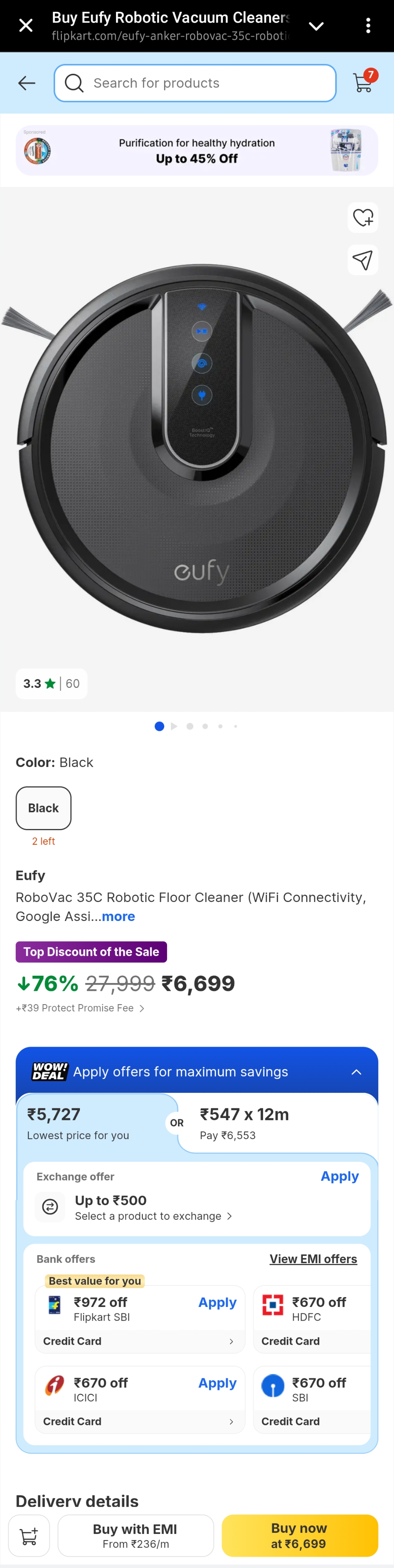
Task: Apply the exchange offer
Action: [x=339, y=1176]
